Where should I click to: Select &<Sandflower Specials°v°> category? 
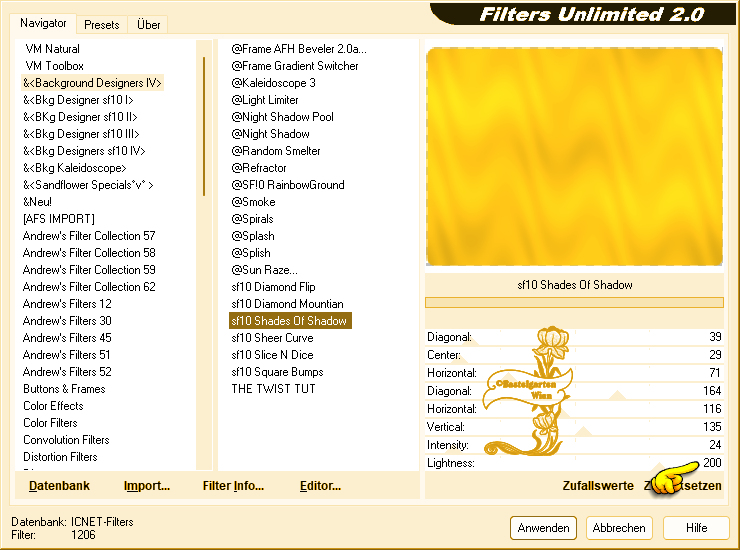pyautogui.click(x=88, y=185)
